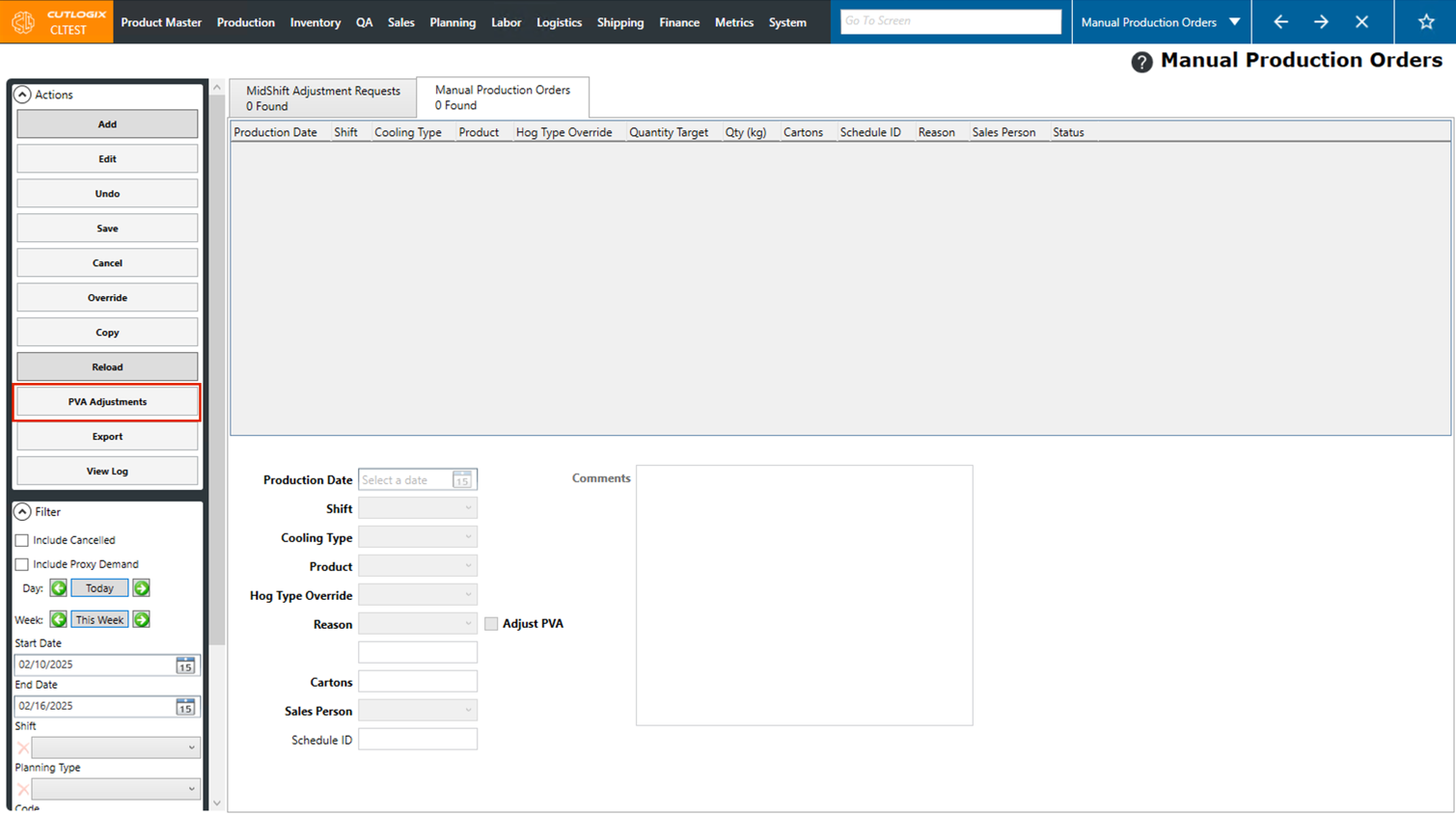This screenshot has width=1456, height=815.
Task: Click the back arrow navigation icon
Action: [1280, 22]
